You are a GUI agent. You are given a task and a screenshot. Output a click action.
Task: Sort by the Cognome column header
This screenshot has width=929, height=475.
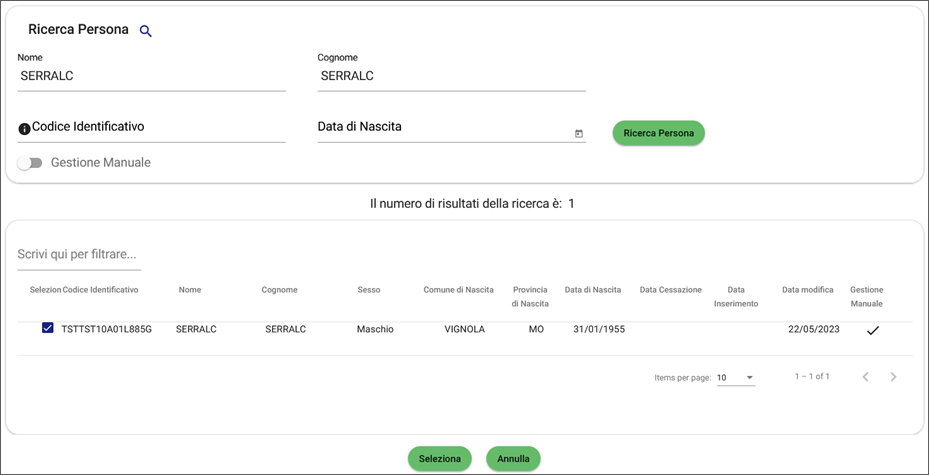click(279, 290)
